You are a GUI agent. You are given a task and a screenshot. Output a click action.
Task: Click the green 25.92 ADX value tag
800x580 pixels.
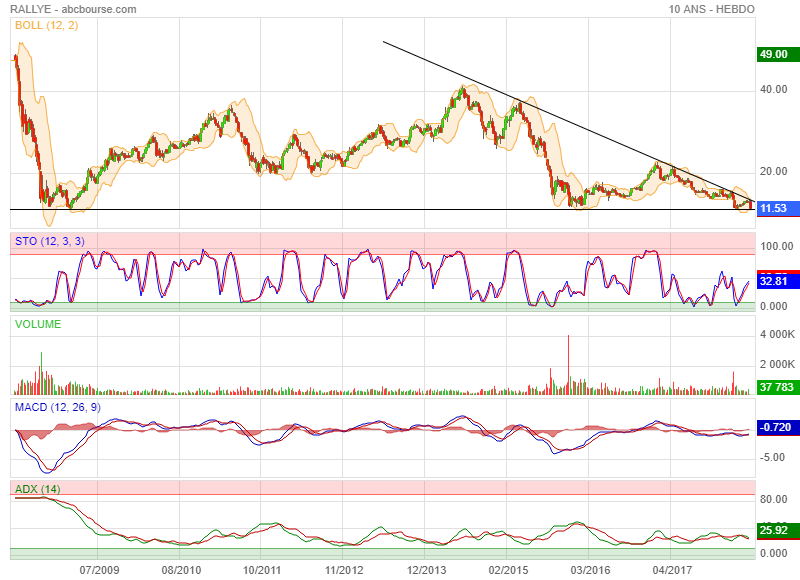point(774,530)
